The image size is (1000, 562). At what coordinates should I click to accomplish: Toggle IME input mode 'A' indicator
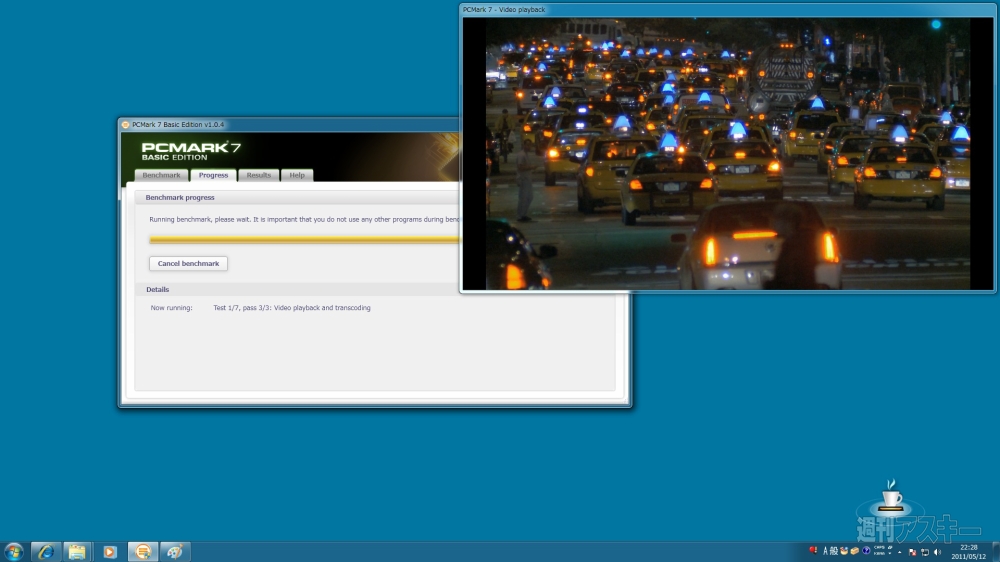(x=825, y=551)
